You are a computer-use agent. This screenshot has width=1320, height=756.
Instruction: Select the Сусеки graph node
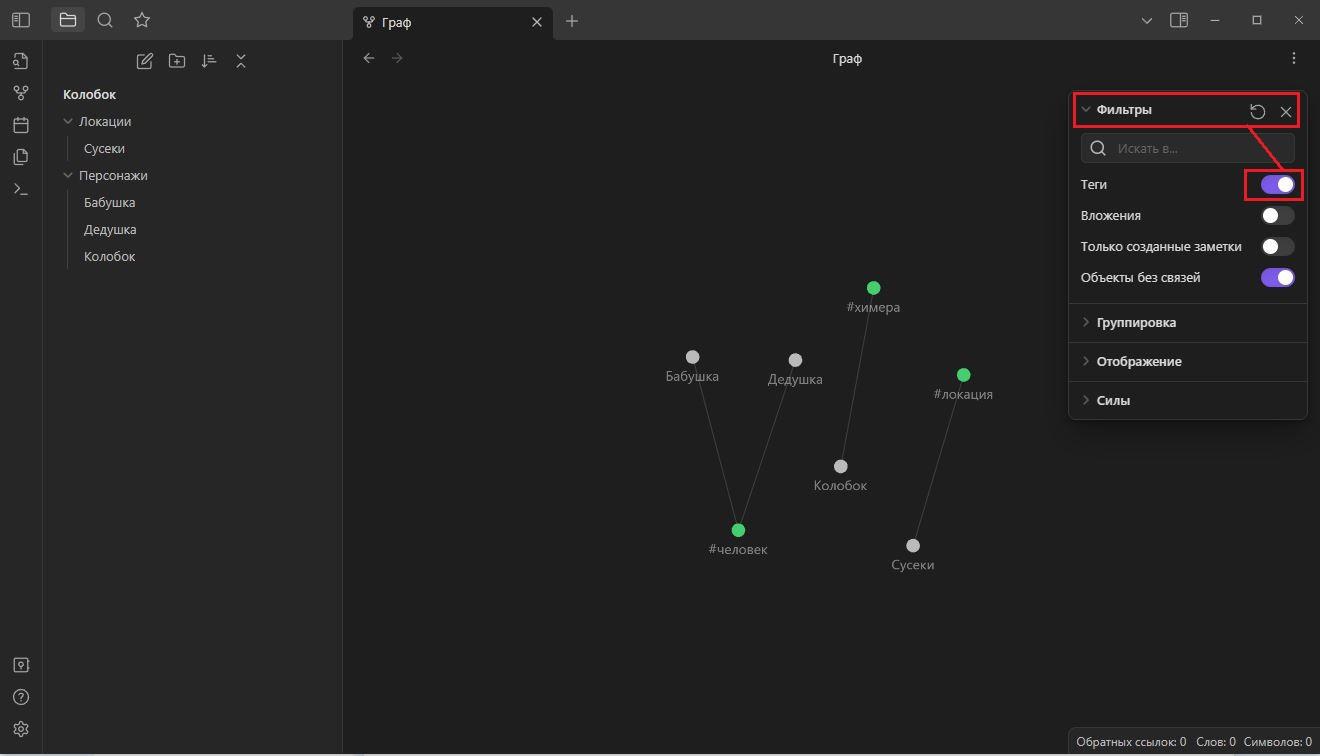tap(913, 546)
